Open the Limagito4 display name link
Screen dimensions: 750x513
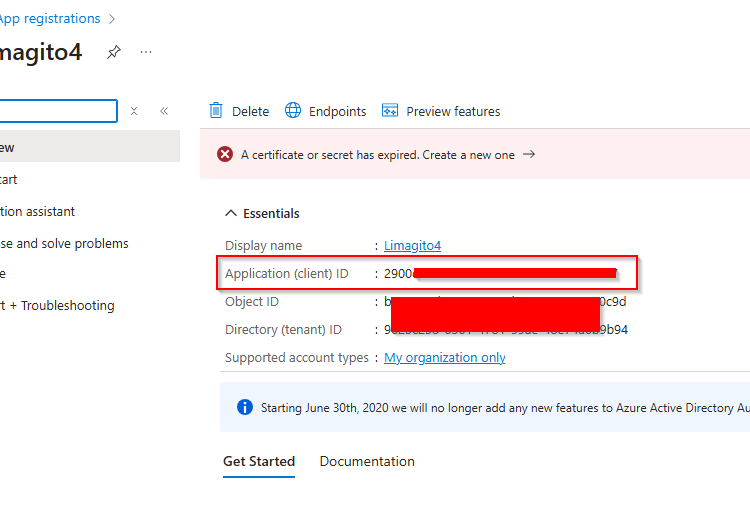412,245
